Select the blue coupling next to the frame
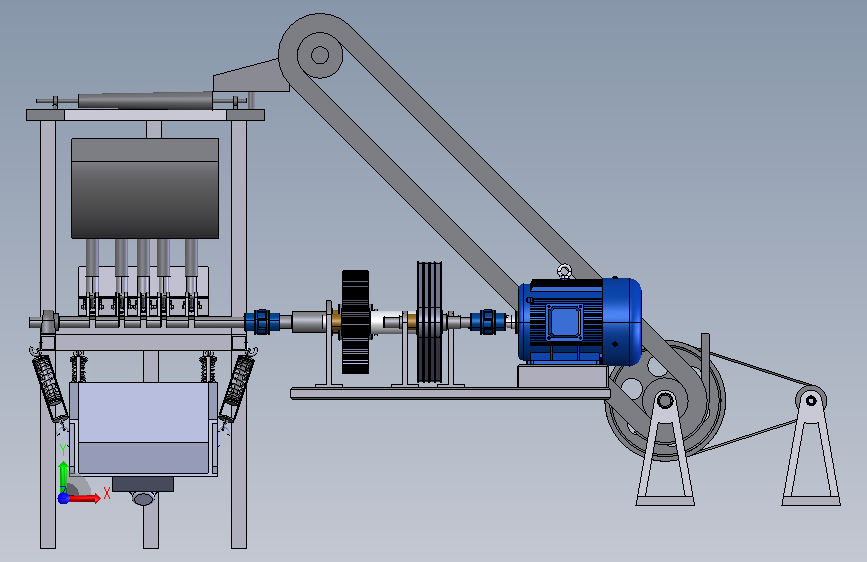Screen dimensions: 867x562 (262, 321)
